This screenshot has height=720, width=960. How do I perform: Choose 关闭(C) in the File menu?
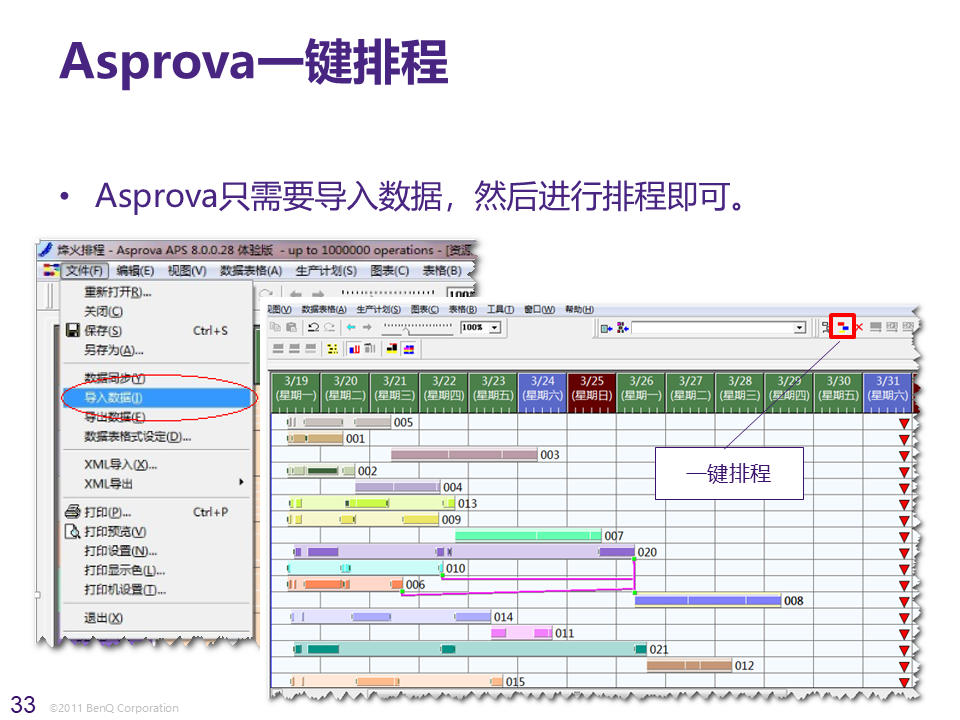pyautogui.click(x=103, y=312)
